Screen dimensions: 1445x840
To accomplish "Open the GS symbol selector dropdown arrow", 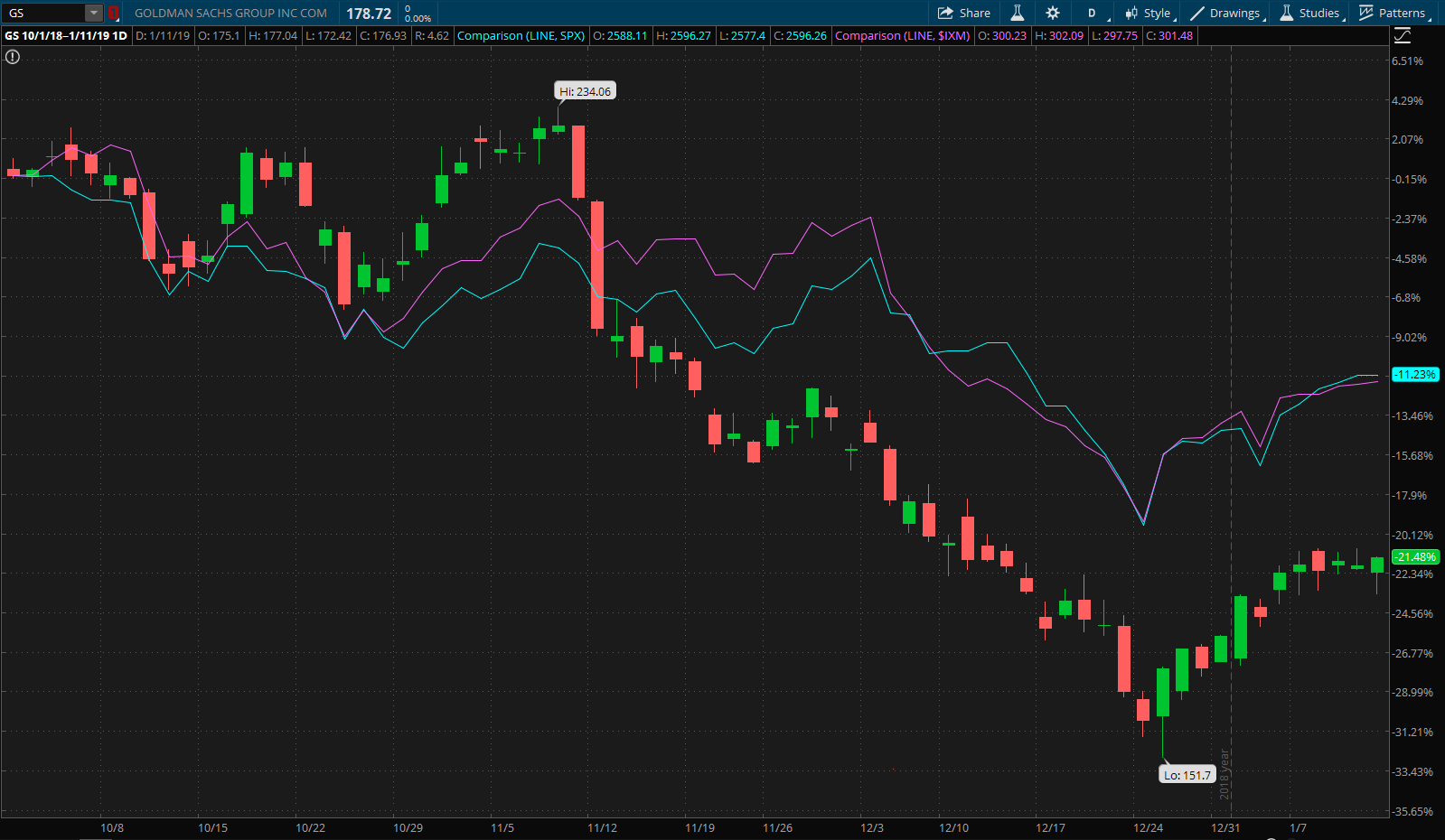I will tap(94, 13).
